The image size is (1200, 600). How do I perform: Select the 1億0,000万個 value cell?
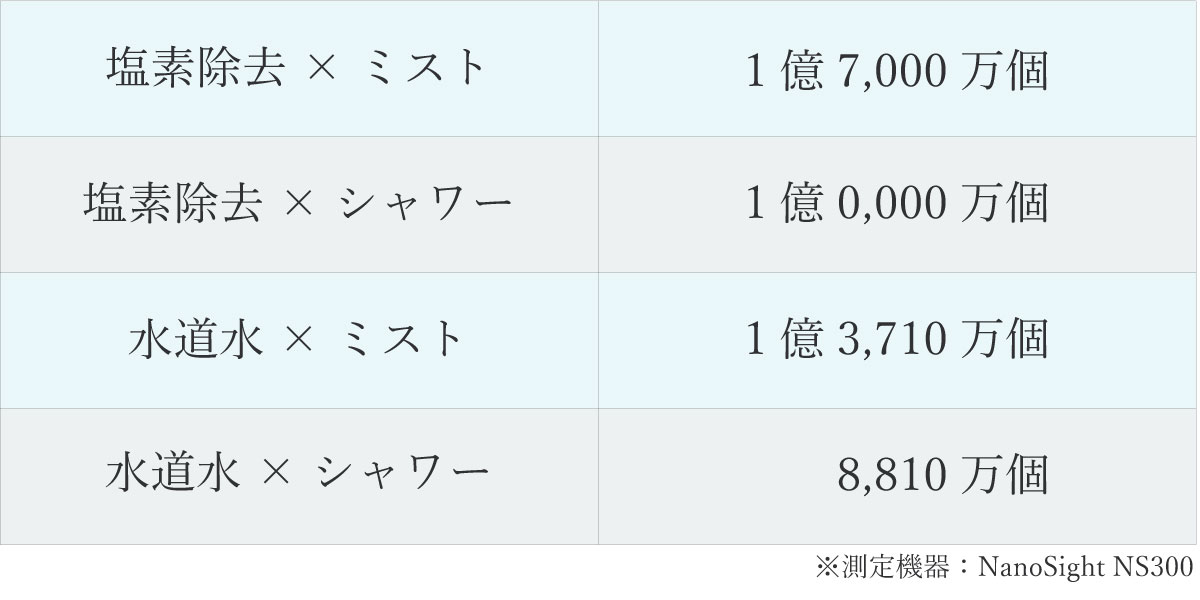tap(898, 204)
